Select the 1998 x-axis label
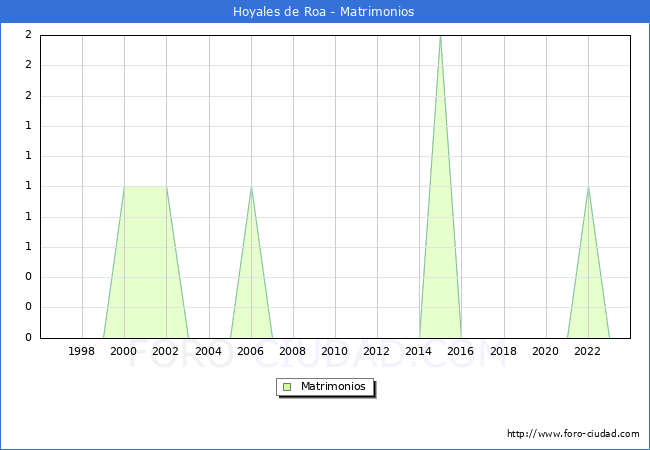 click(82, 351)
